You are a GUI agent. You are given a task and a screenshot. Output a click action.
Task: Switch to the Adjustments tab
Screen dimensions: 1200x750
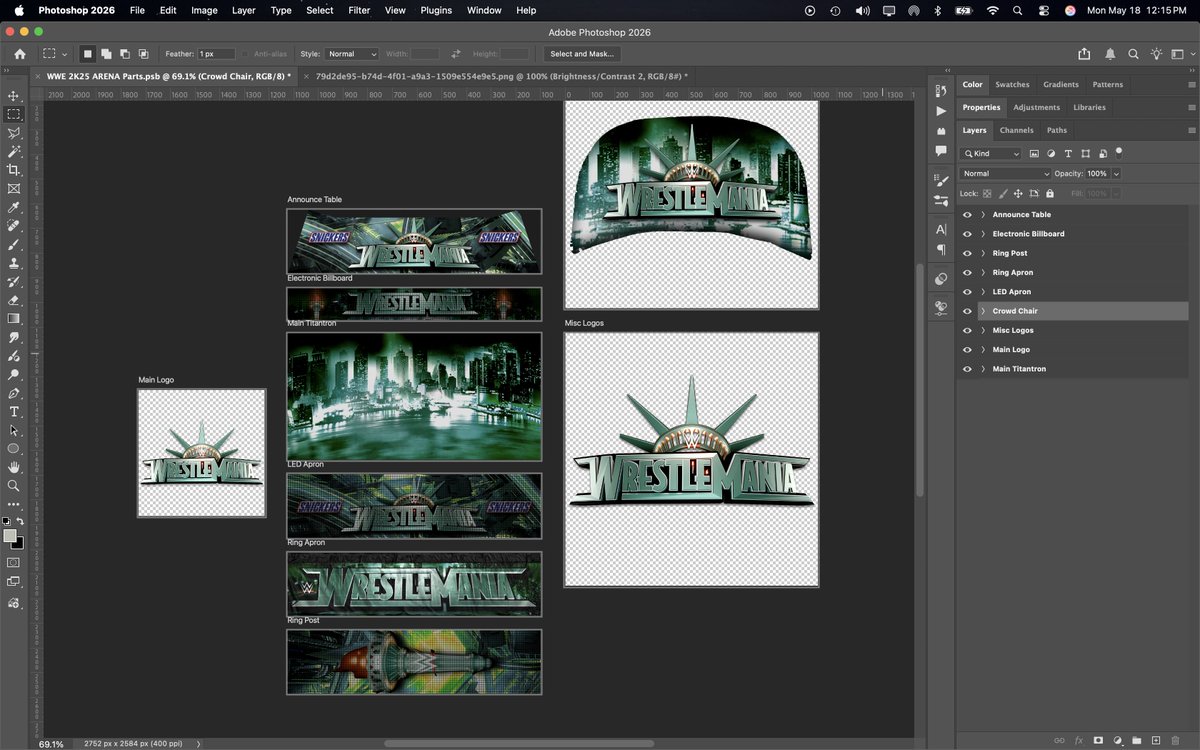[x=1036, y=107]
